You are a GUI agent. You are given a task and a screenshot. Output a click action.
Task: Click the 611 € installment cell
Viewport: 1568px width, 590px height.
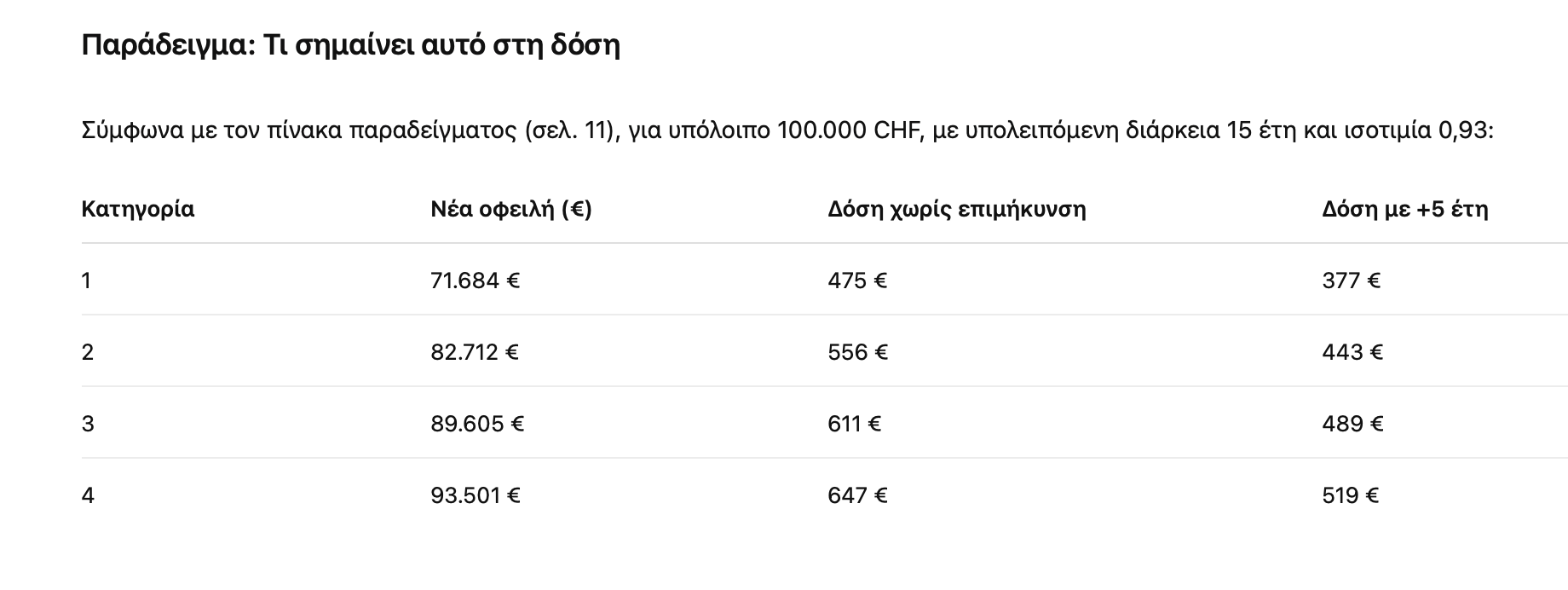(x=854, y=424)
